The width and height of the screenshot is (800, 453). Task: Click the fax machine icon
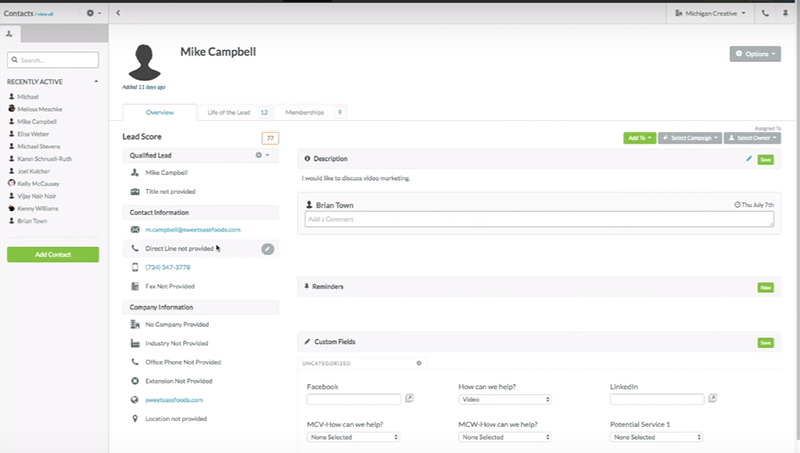click(135, 286)
